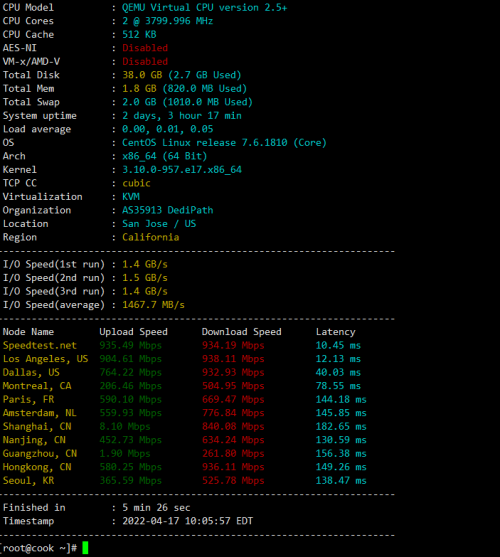Screen dimensions: 500x557
Task: Click Los Angeles download 938.11 Mbps
Action: 233,358
